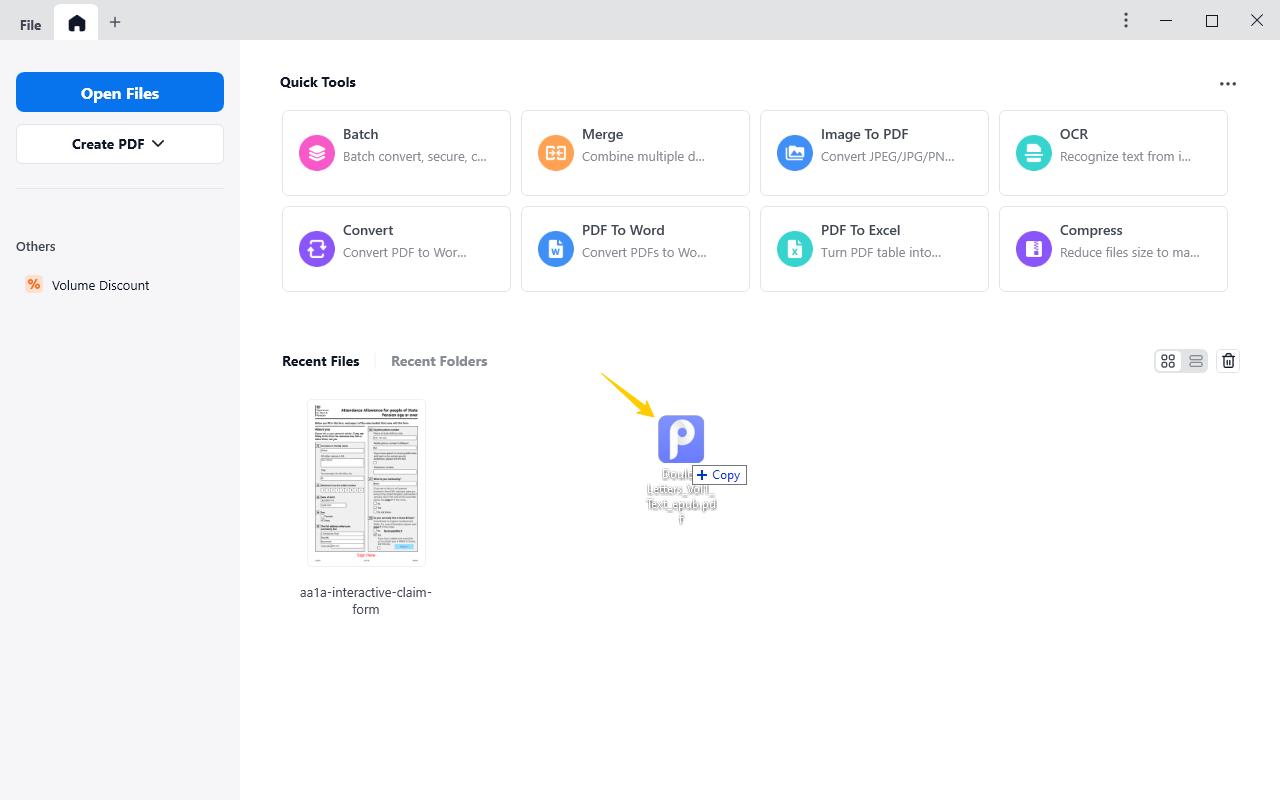This screenshot has height=800, width=1280.
Task: Click the Batch tool icon
Action: (x=317, y=153)
